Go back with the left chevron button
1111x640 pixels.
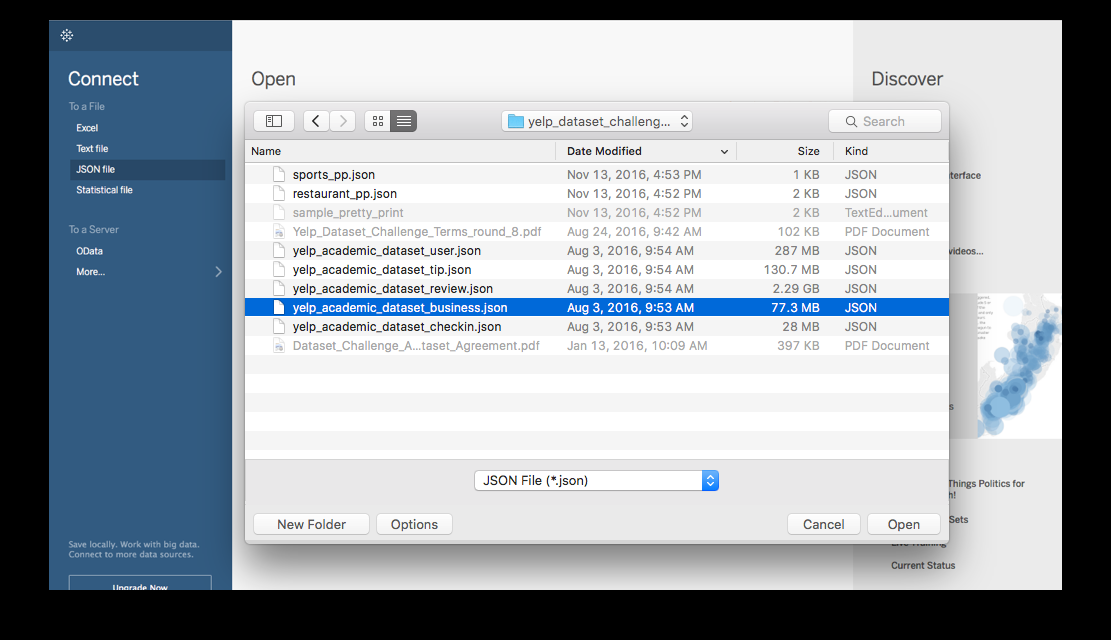pyautogui.click(x=316, y=121)
